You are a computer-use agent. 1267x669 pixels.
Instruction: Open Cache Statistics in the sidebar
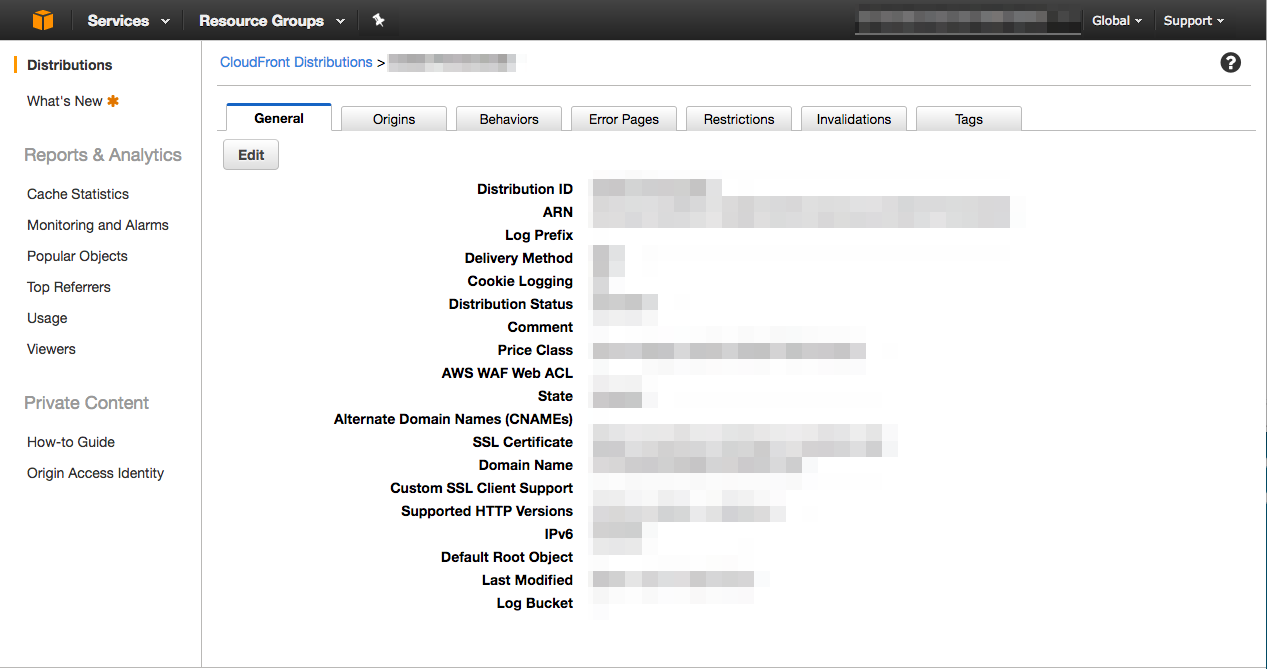click(x=78, y=194)
